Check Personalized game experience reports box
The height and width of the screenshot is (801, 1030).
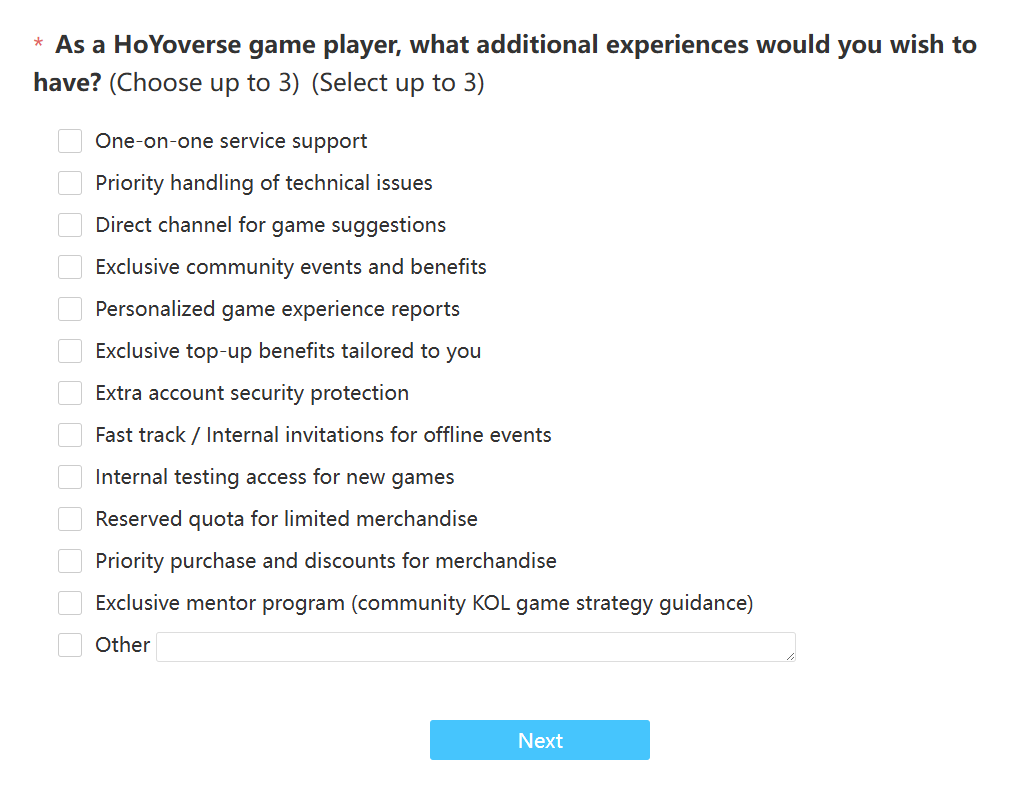[70, 309]
